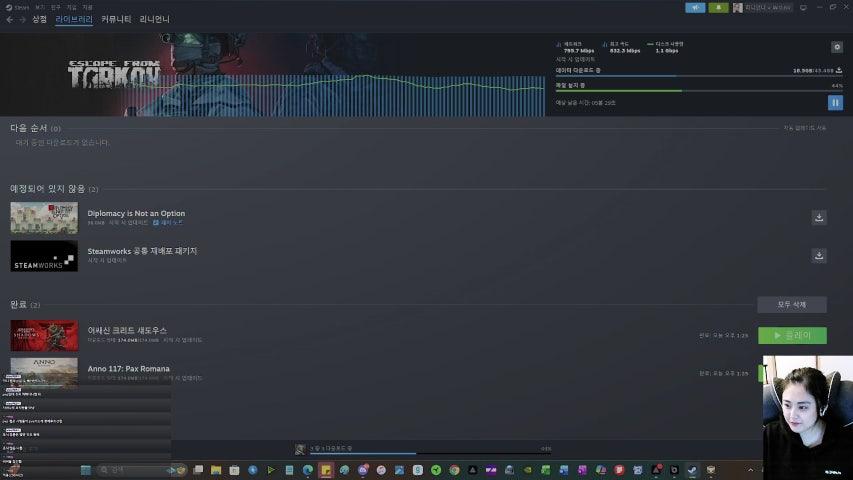Open File Explorer folder from the taskbar

pyautogui.click(x=216, y=470)
